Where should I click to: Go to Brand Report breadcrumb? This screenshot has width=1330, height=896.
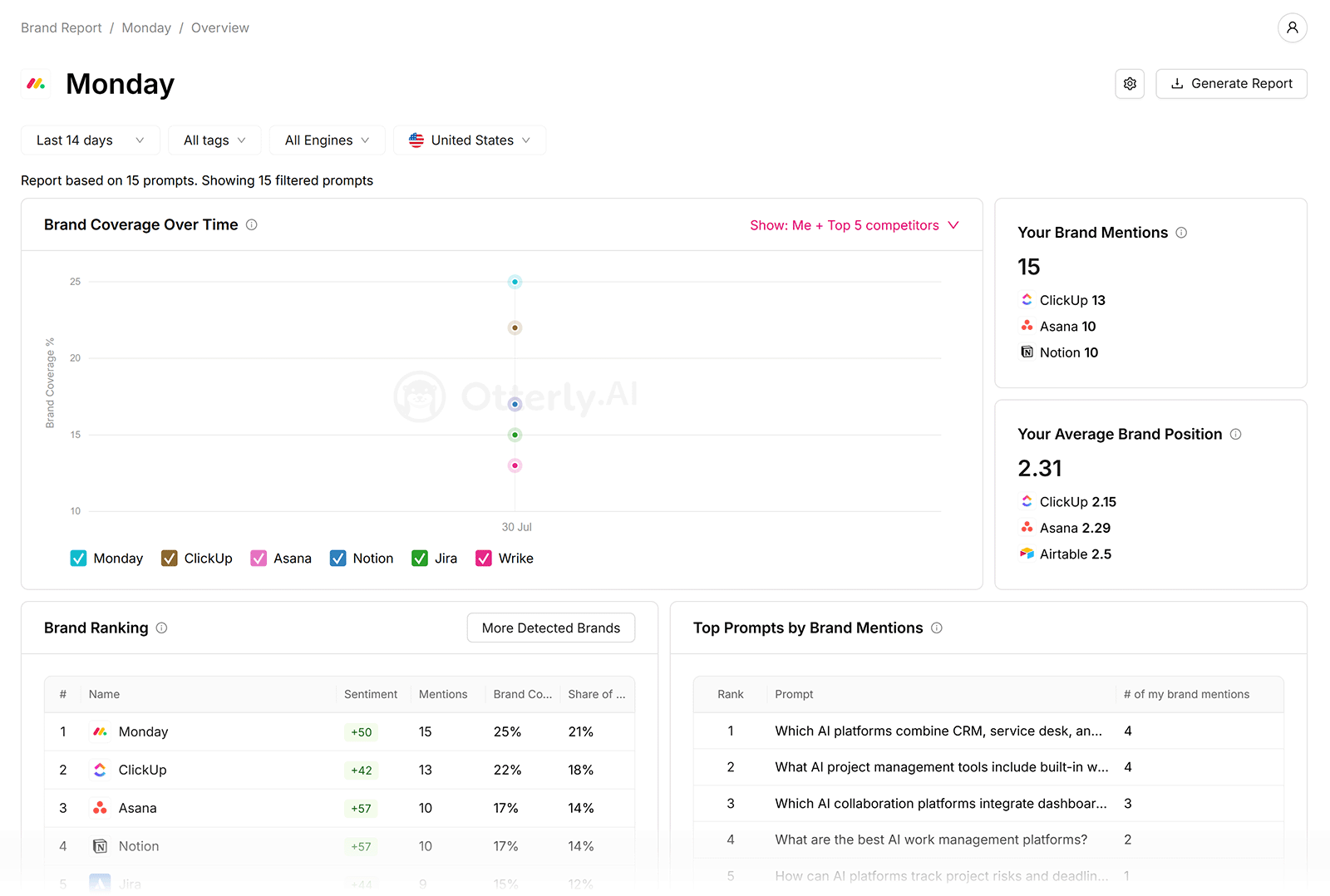pyautogui.click(x=62, y=27)
